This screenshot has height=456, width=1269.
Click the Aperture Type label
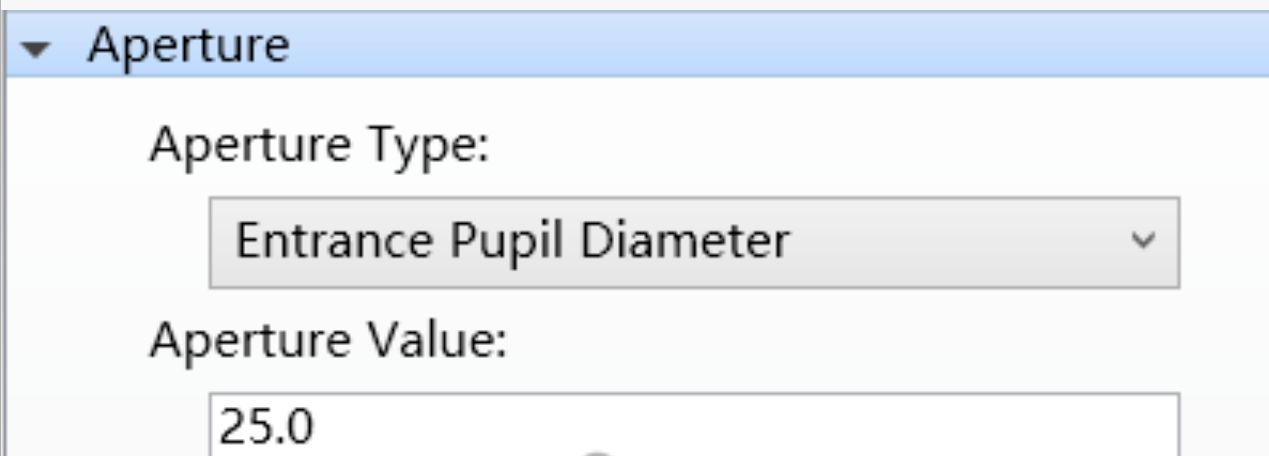tap(318, 147)
